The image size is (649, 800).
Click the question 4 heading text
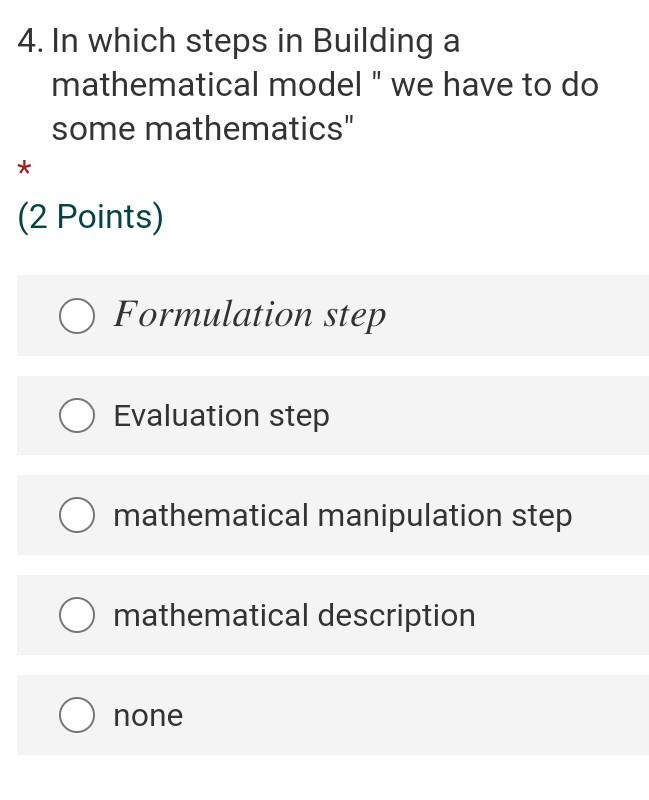pyautogui.click(x=308, y=85)
